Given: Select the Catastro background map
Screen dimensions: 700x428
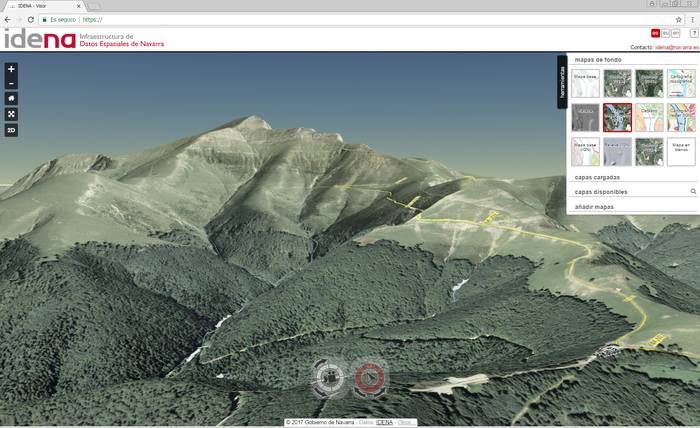Looking at the screenshot, I should (649, 117).
